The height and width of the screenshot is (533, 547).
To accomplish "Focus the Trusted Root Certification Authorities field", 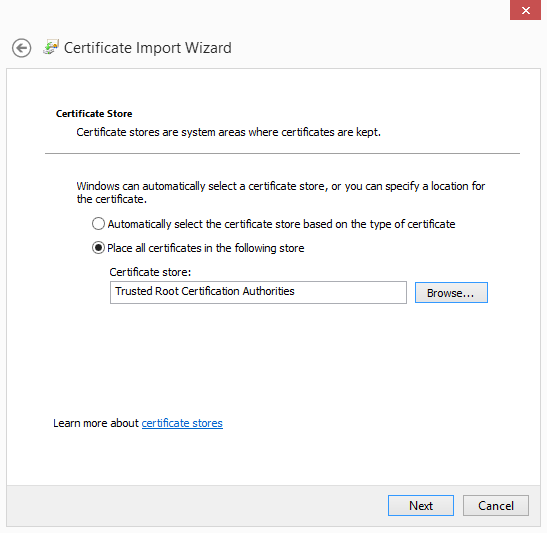I will [258, 292].
